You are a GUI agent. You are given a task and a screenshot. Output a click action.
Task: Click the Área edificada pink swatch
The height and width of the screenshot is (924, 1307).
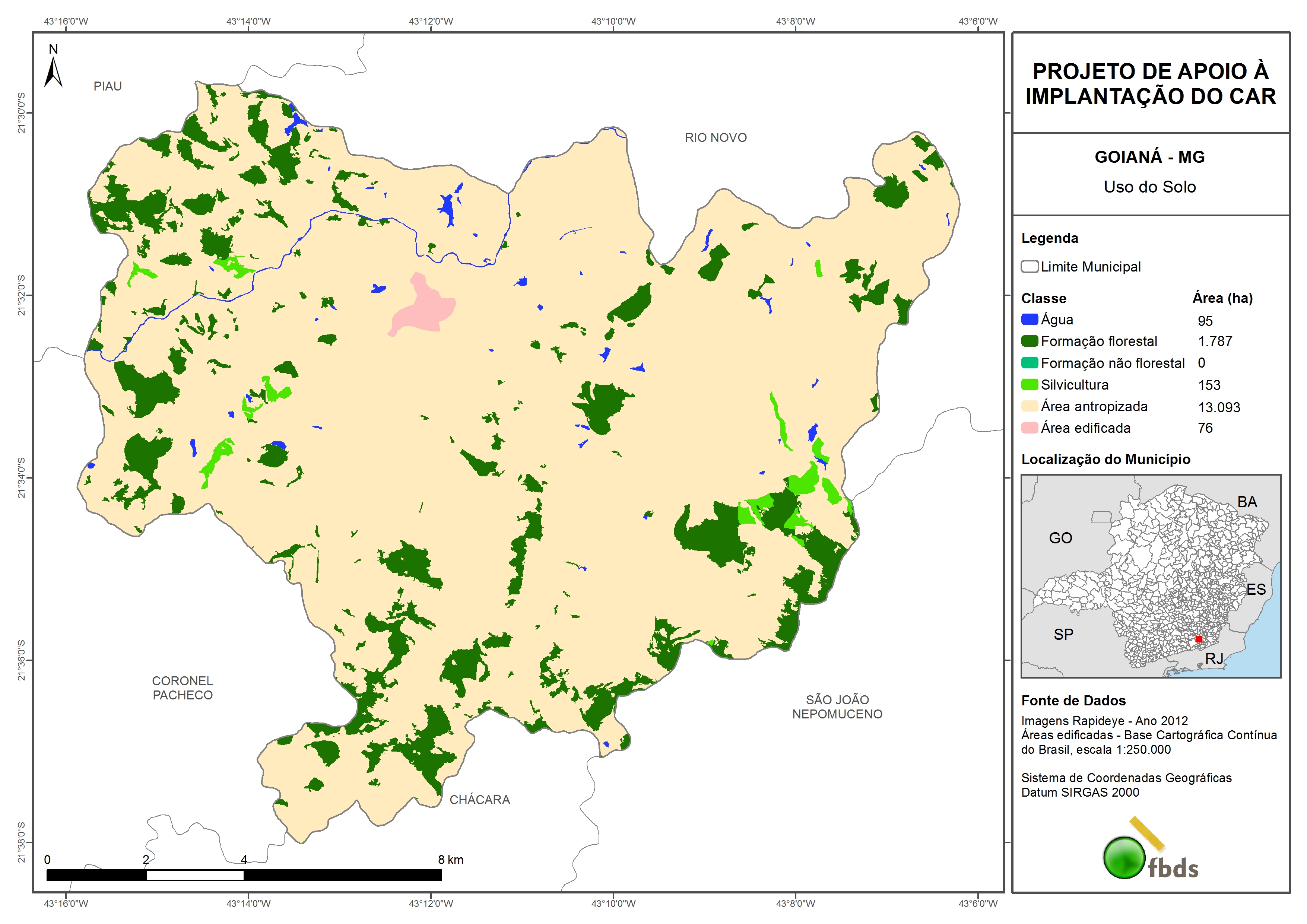[x=1029, y=428]
